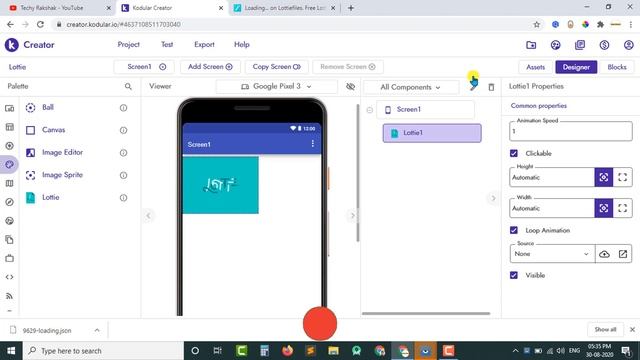The width and height of the screenshot is (640, 360).
Task: Toggle hidden components visibility eye icon
Action: point(350,87)
